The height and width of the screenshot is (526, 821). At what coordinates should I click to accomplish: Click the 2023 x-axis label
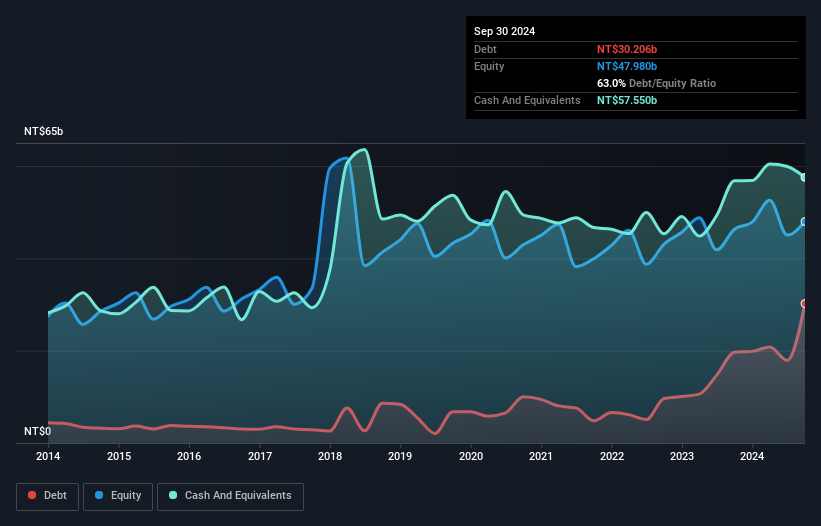pos(682,456)
